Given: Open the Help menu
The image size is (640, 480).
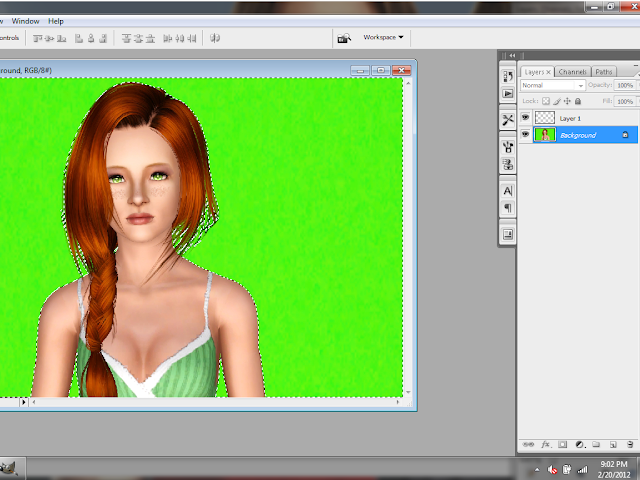Looking at the screenshot, I should tap(56, 20).
